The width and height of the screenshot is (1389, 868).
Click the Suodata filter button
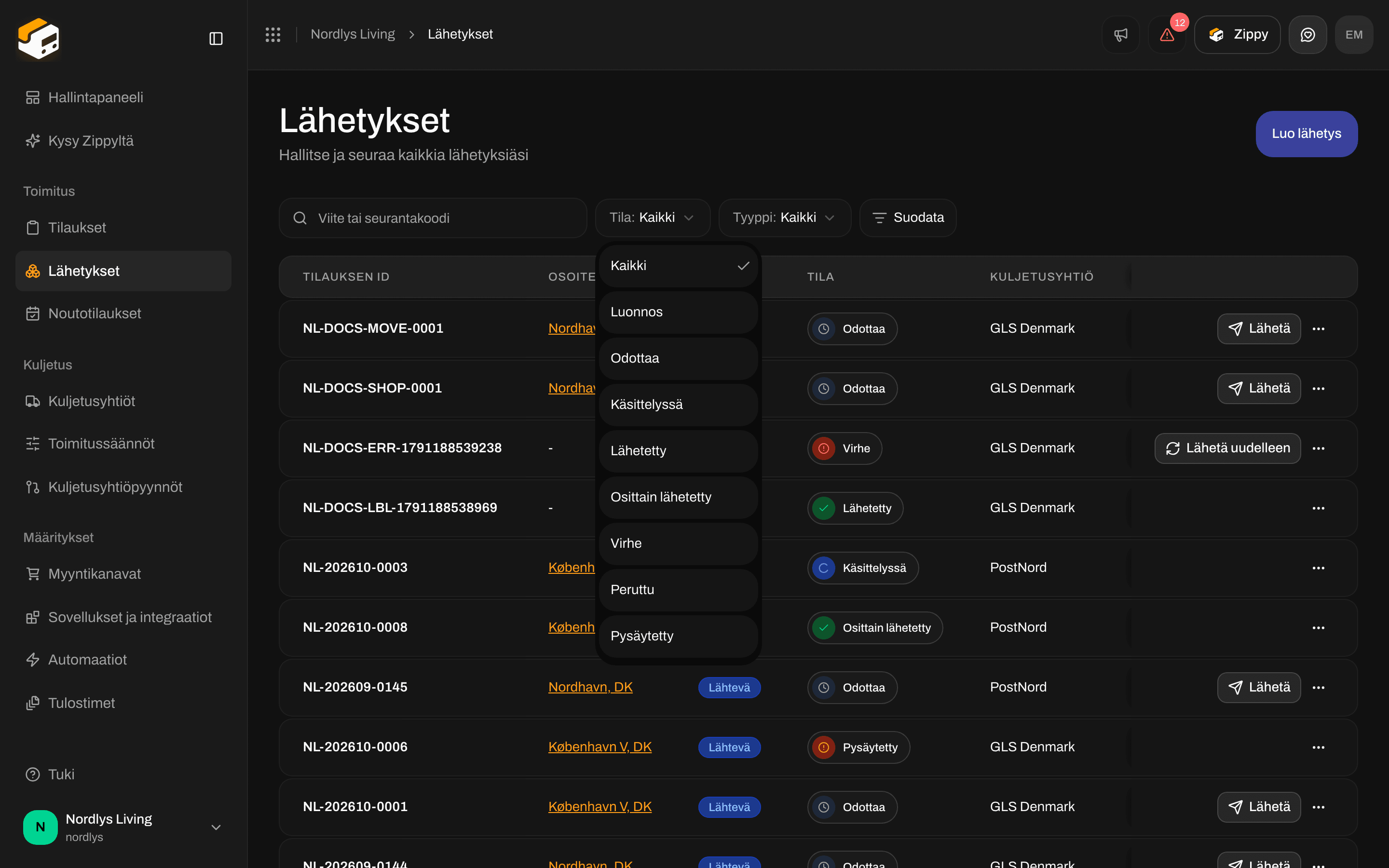pos(908,217)
